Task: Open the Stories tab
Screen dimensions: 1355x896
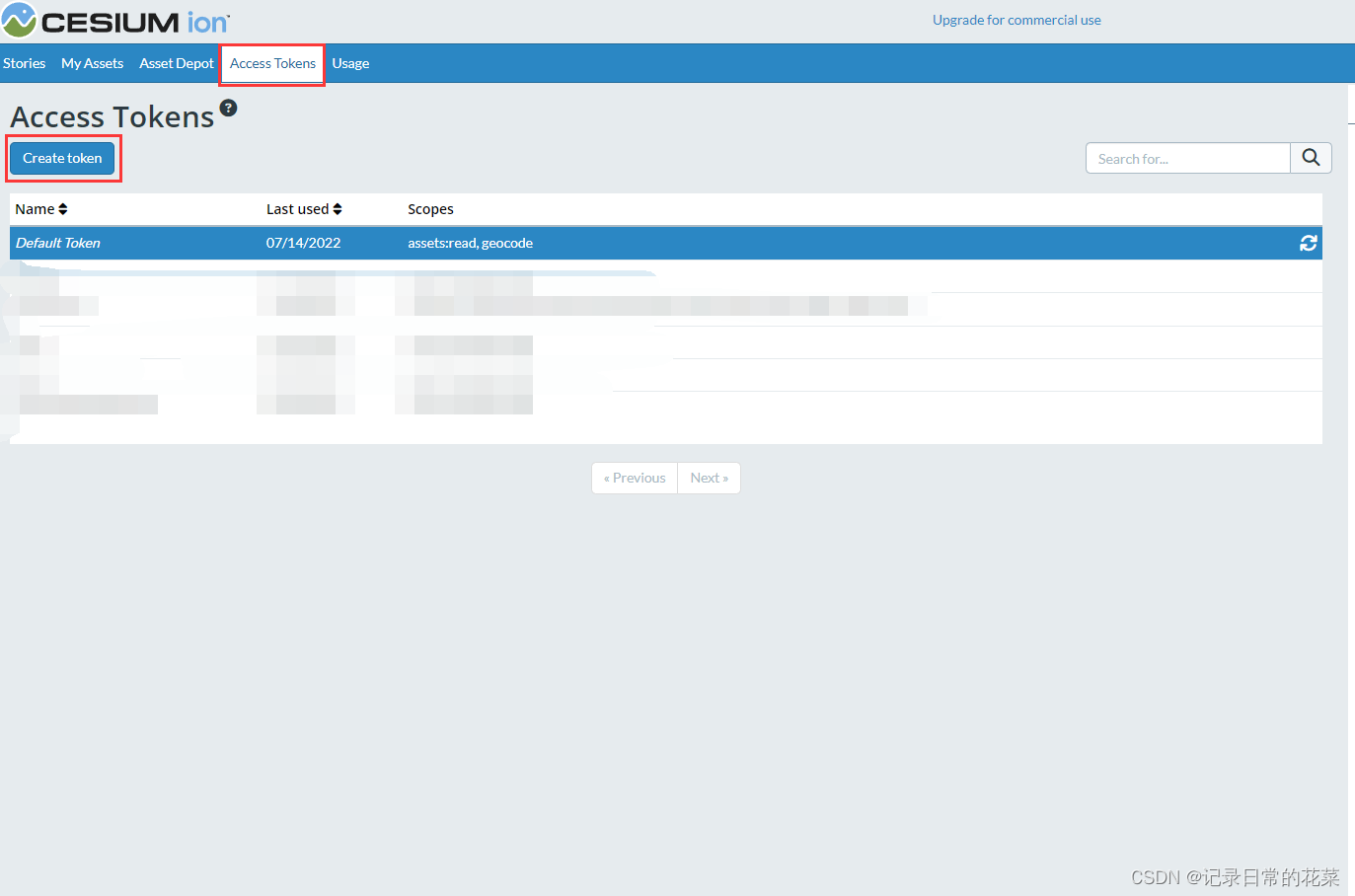Action: (x=25, y=63)
